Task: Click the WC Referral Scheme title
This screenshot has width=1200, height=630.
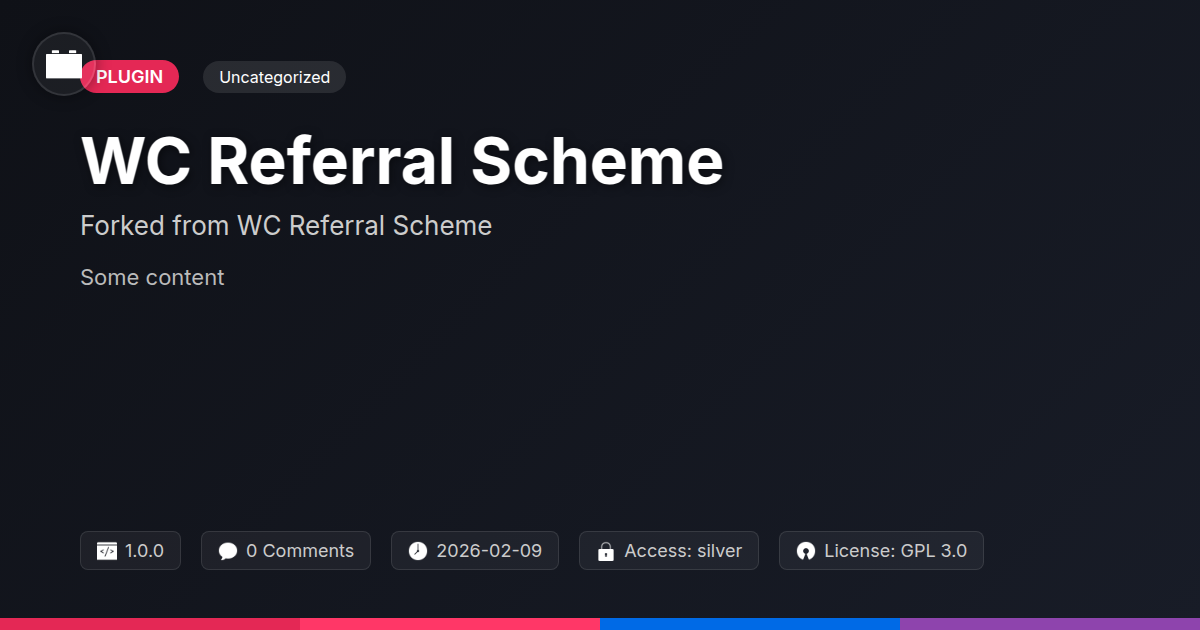Action: click(x=402, y=161)
